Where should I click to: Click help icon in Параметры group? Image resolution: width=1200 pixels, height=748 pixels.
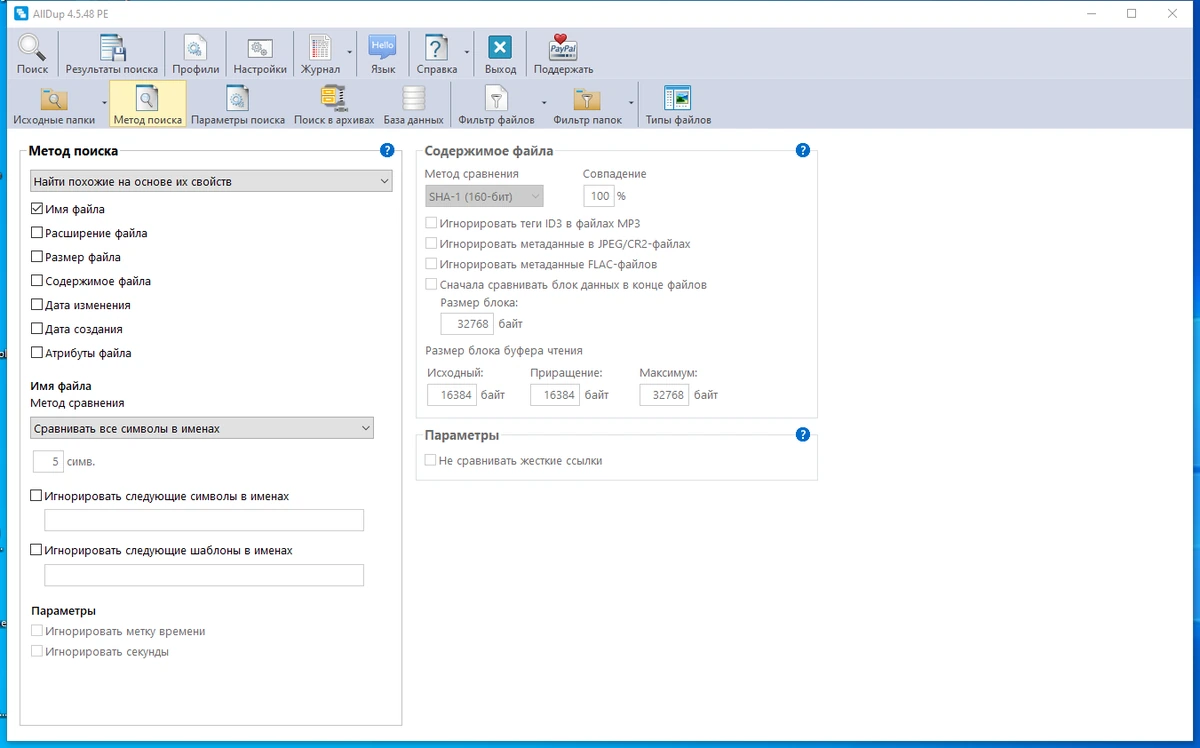coord(802,435)
